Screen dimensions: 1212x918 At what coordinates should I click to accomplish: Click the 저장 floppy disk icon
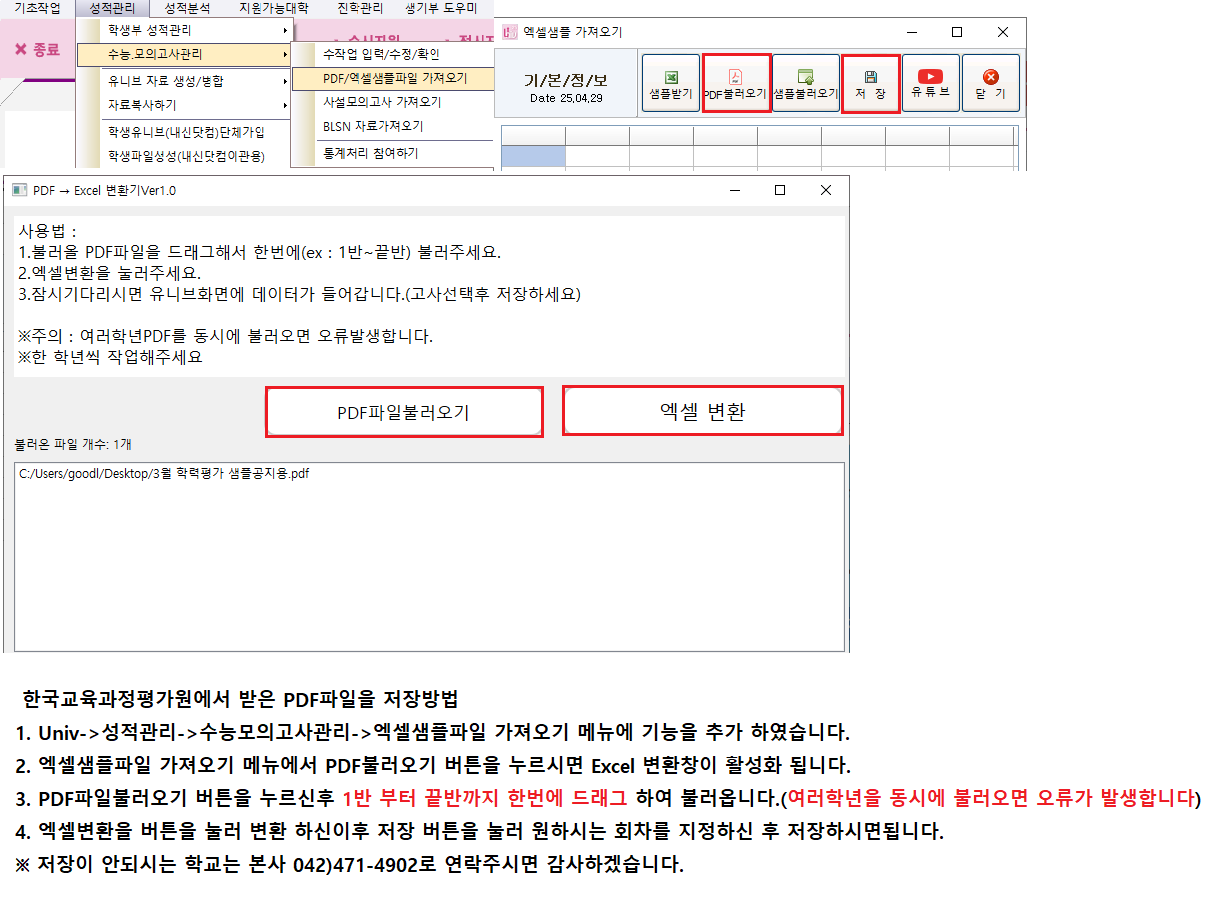click(870, 82)
